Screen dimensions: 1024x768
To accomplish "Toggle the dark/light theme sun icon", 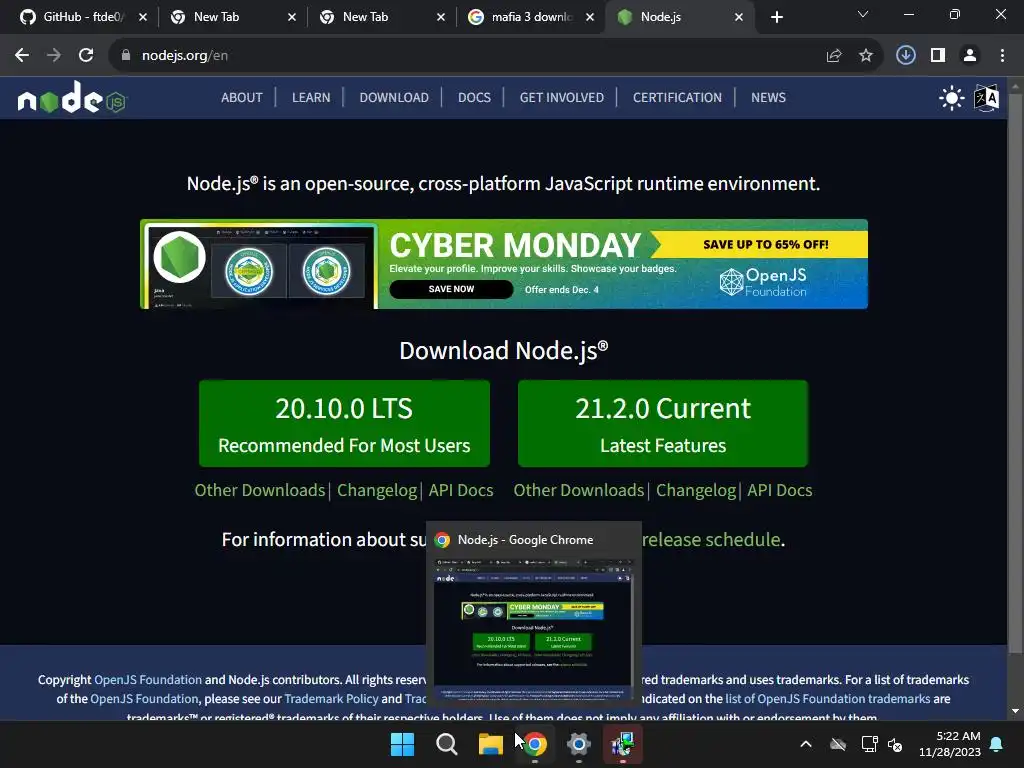I will click(x=951, y=98).
